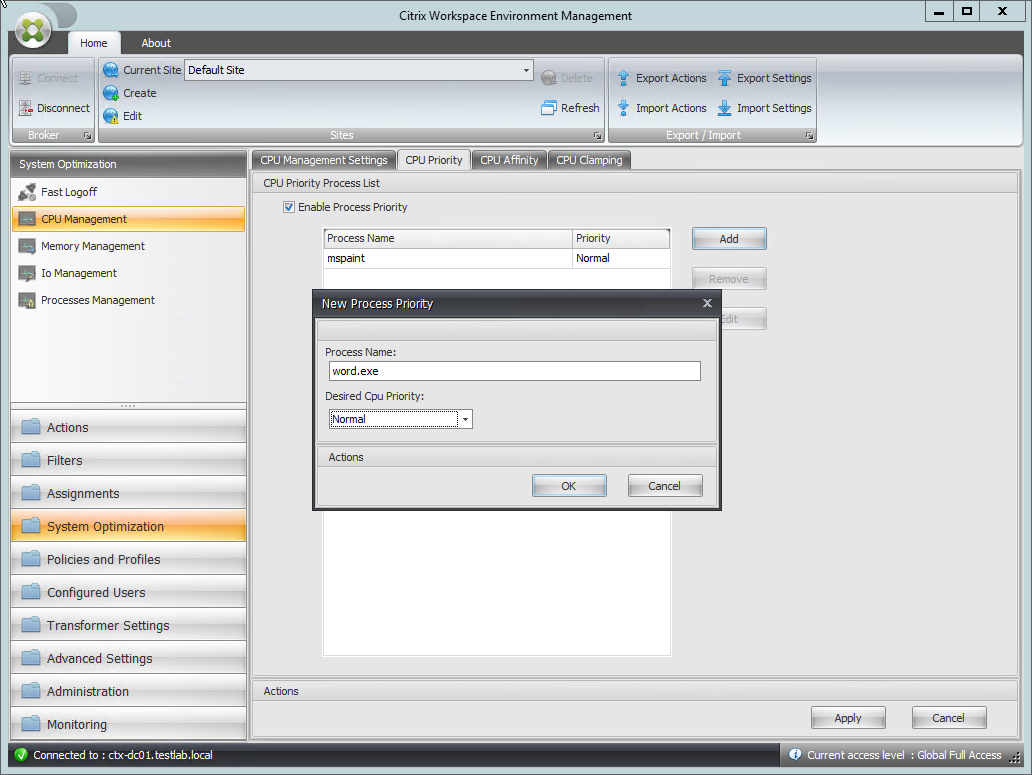Click the bottom Cancel button beside Apply
Viewport: 1032px width, 775px height.
click(948, 718)
